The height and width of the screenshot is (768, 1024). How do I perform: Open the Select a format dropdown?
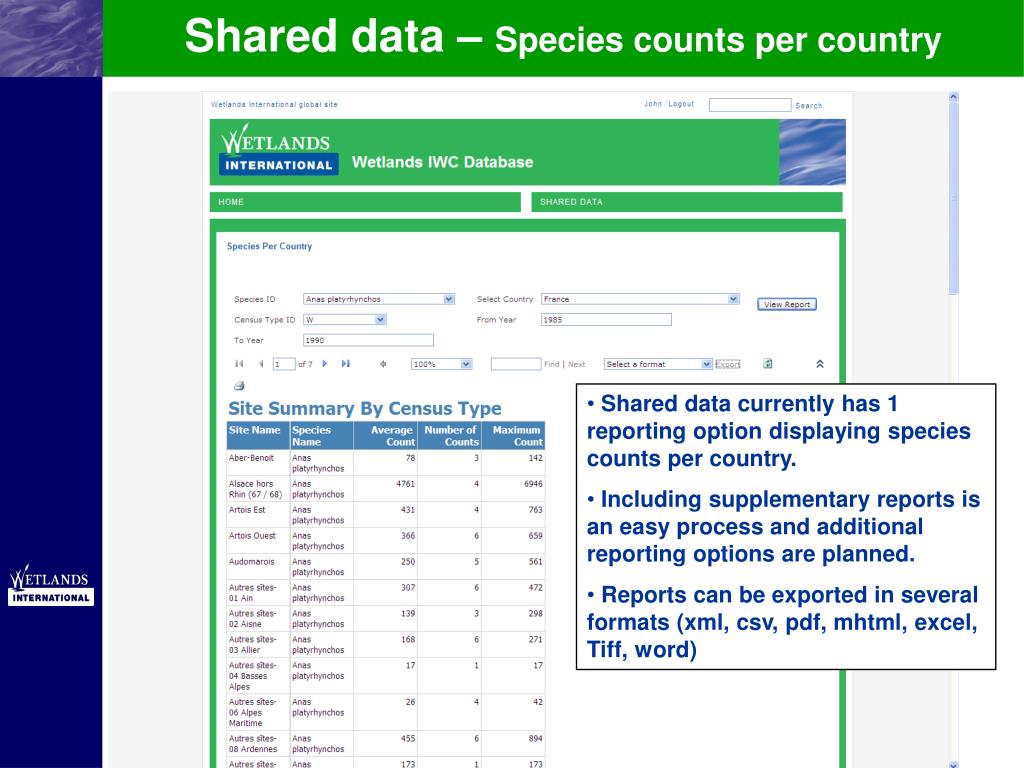click(x=707, y=364)
